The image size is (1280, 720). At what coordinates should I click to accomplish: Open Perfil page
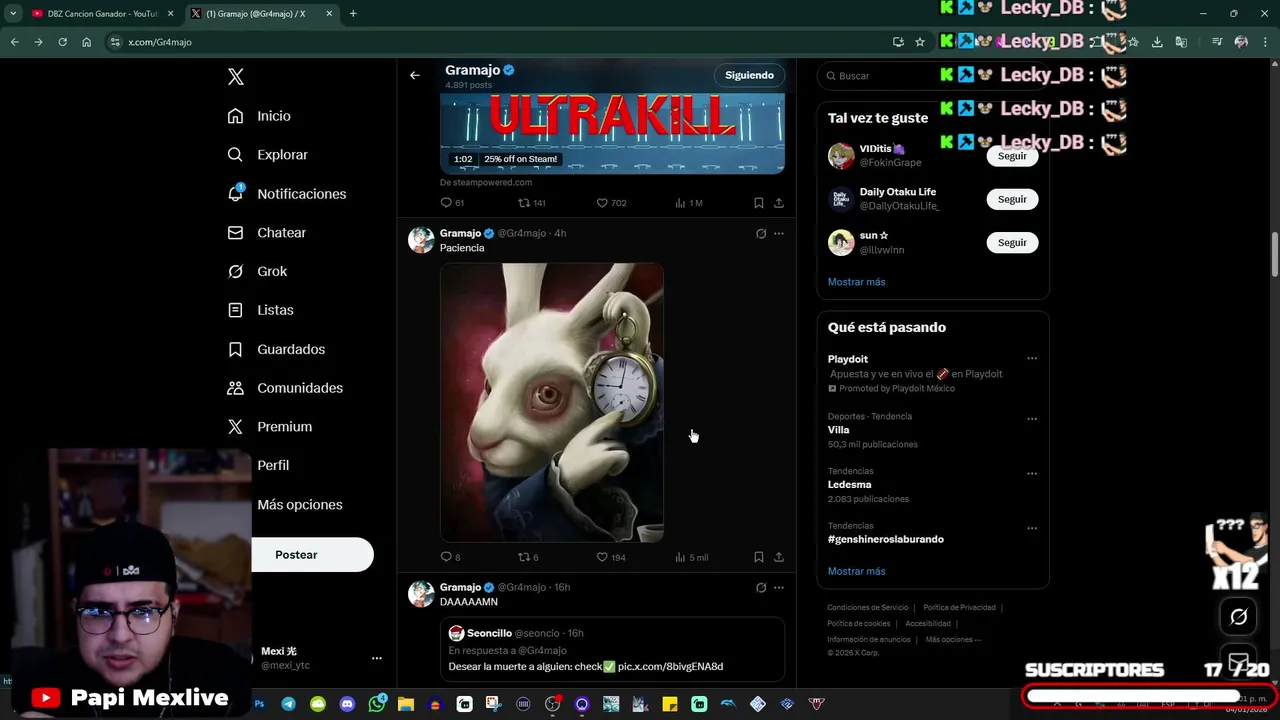coord(272,465)
